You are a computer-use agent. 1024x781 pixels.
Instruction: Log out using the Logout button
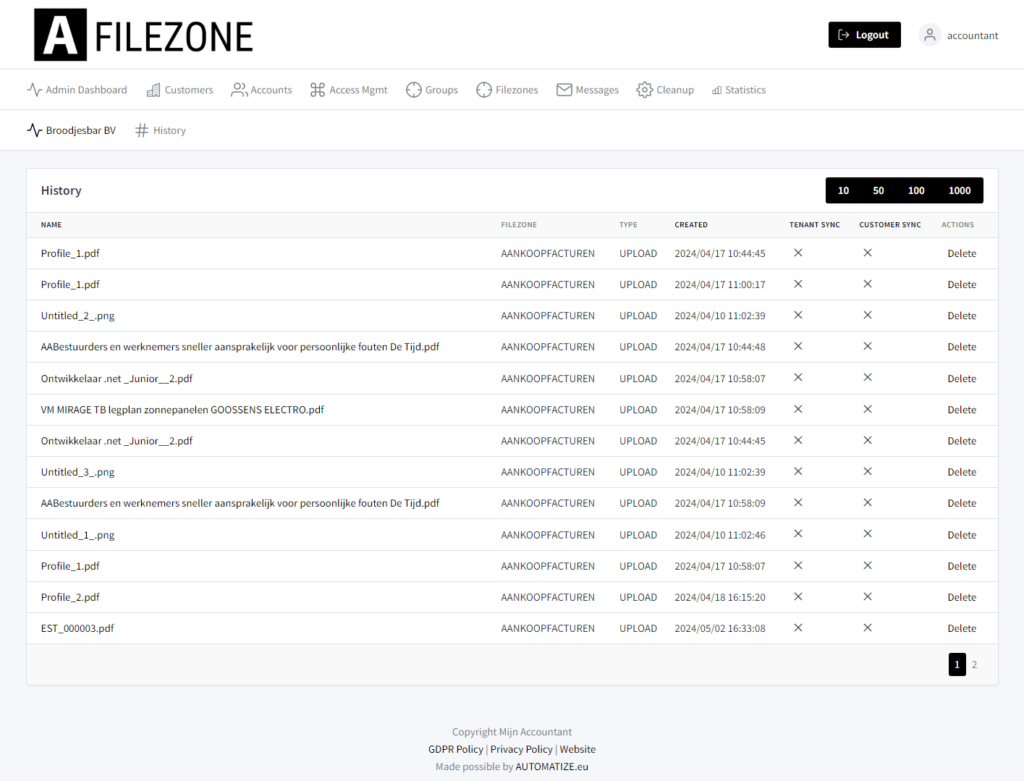pyautogui.click(x=864, y=35)
